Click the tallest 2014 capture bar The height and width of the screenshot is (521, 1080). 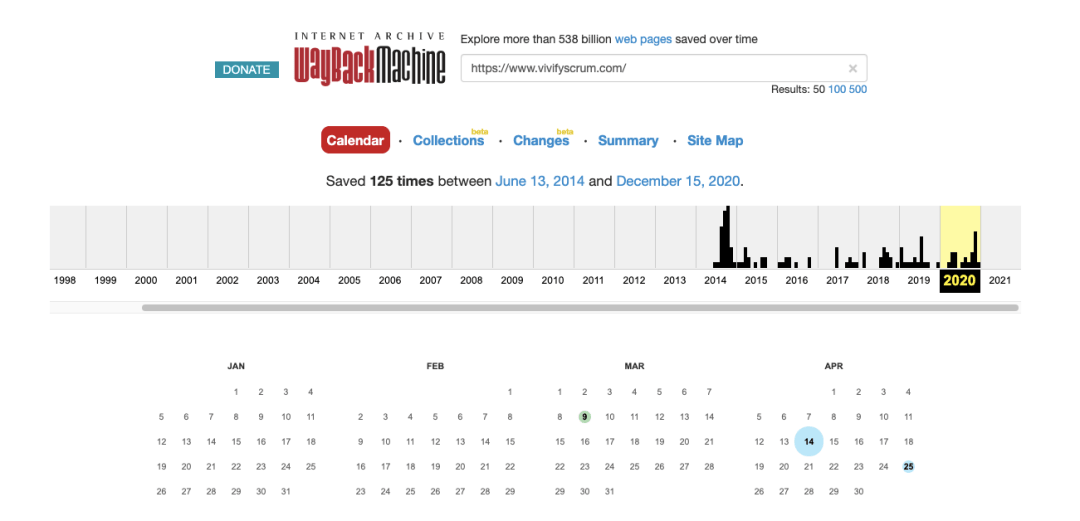point(726,236)
